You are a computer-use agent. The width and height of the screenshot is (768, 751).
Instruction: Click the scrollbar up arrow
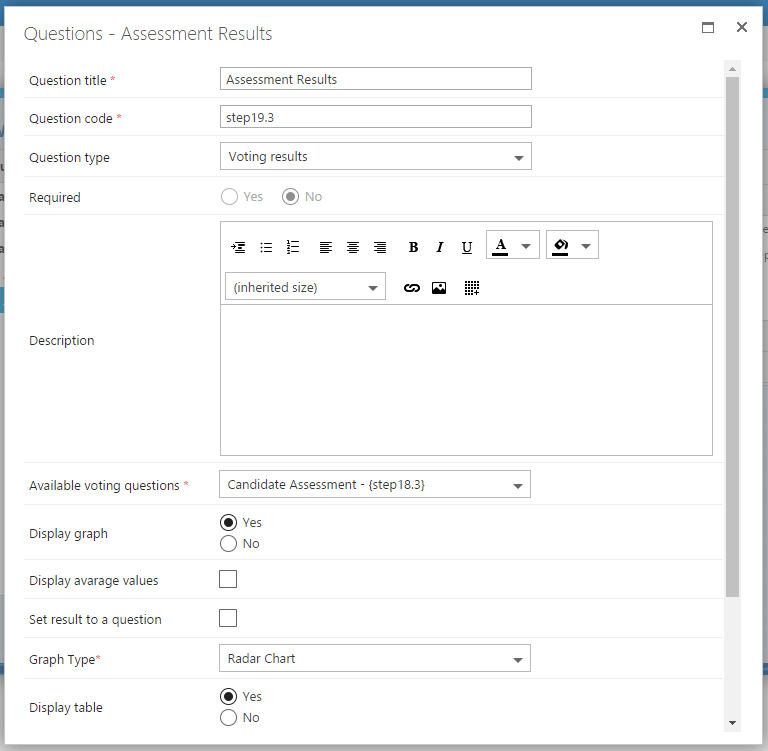732,69
